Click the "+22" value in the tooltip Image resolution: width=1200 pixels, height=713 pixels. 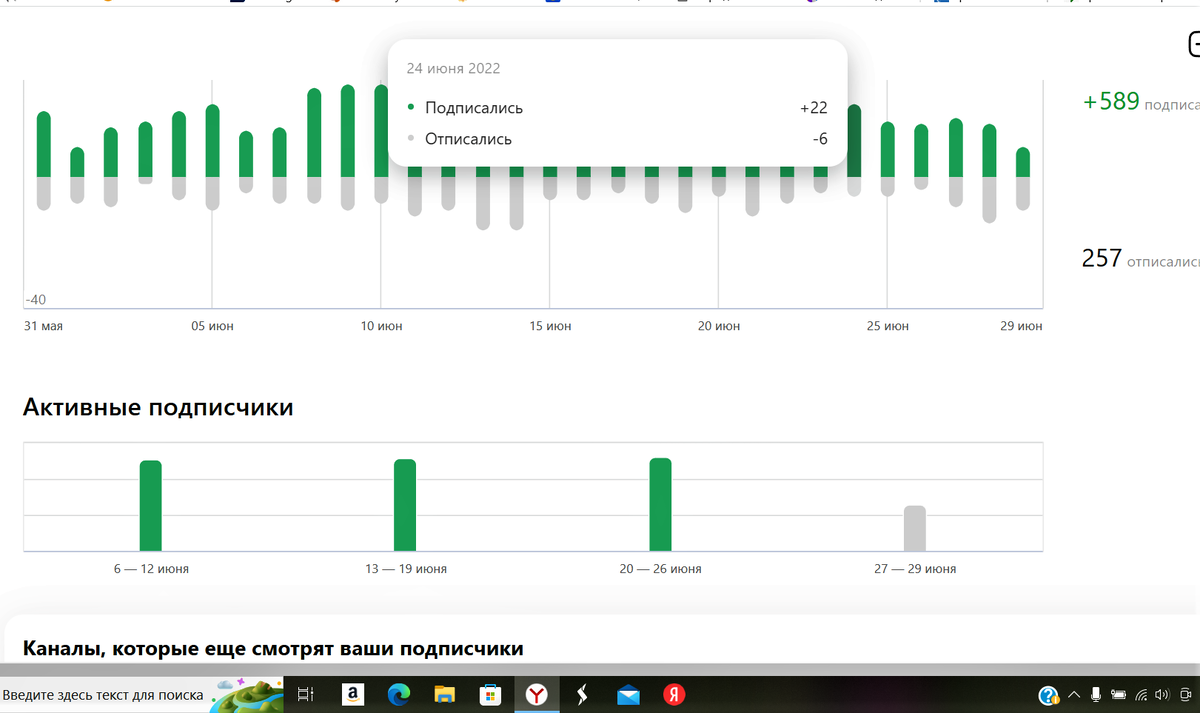(x=813, y=108)
